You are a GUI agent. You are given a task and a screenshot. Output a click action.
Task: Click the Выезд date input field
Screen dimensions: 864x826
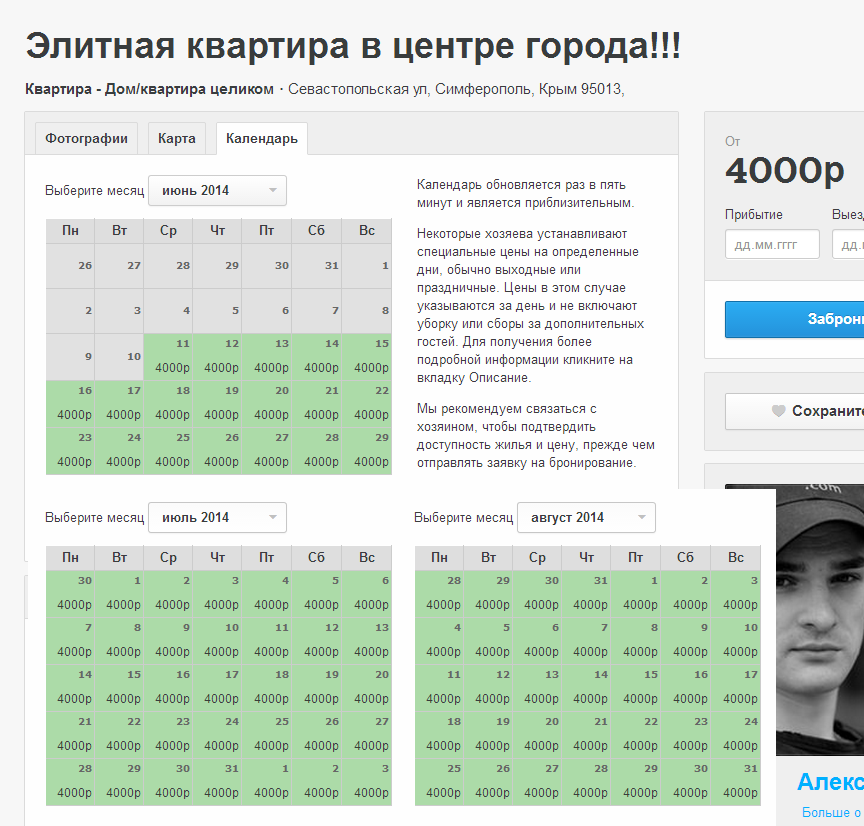pyautogui.click(x=848, y=244)
